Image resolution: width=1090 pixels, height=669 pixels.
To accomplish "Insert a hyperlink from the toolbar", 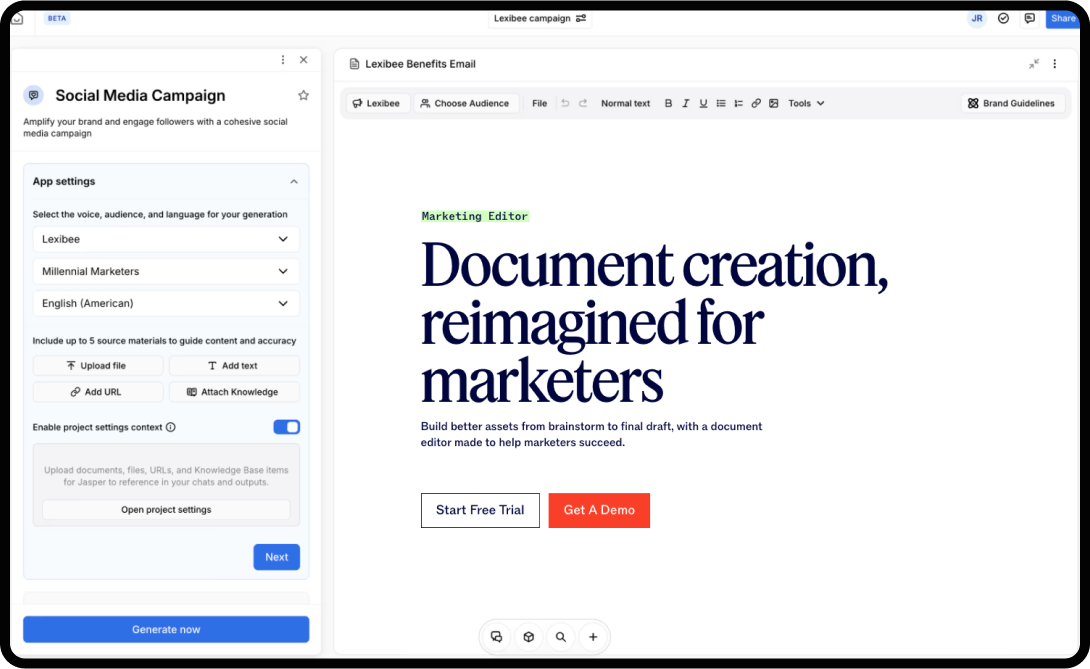I will [x=756, y=103].
